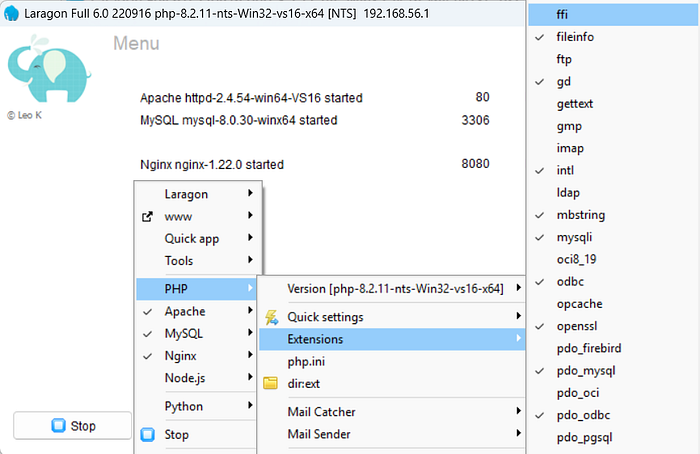Open the Nginx submenu

pyautogui.click(x=196, y=356)
